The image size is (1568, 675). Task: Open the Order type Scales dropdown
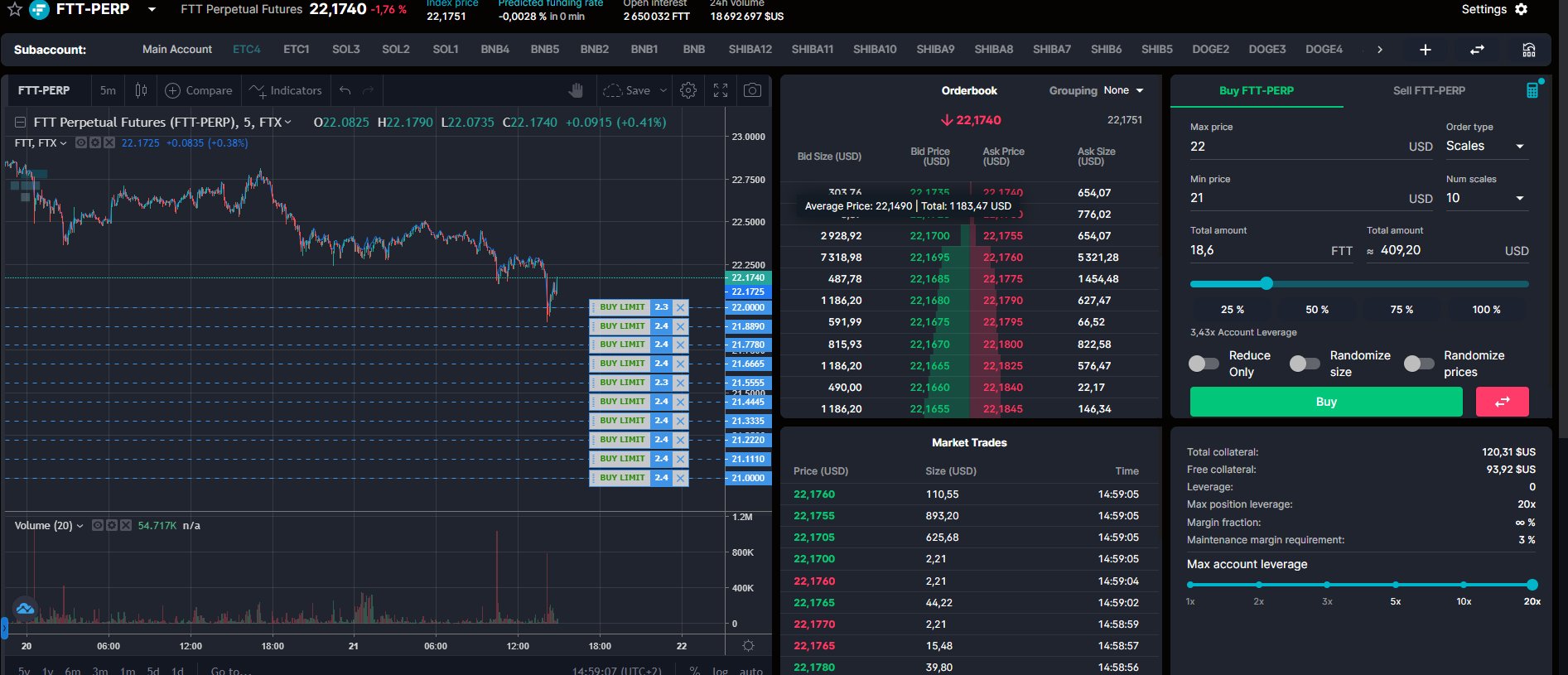click(x=1486, y=146)
